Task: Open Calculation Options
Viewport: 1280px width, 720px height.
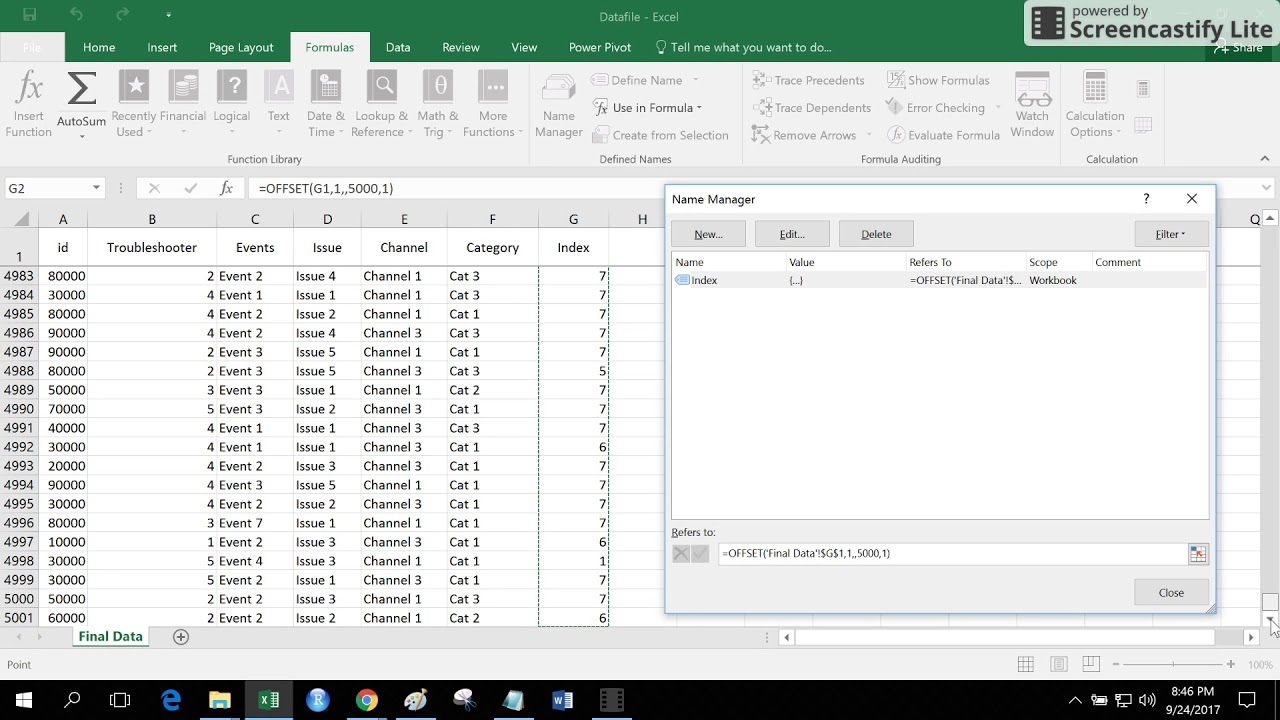Action: [x=1095, y=105]
